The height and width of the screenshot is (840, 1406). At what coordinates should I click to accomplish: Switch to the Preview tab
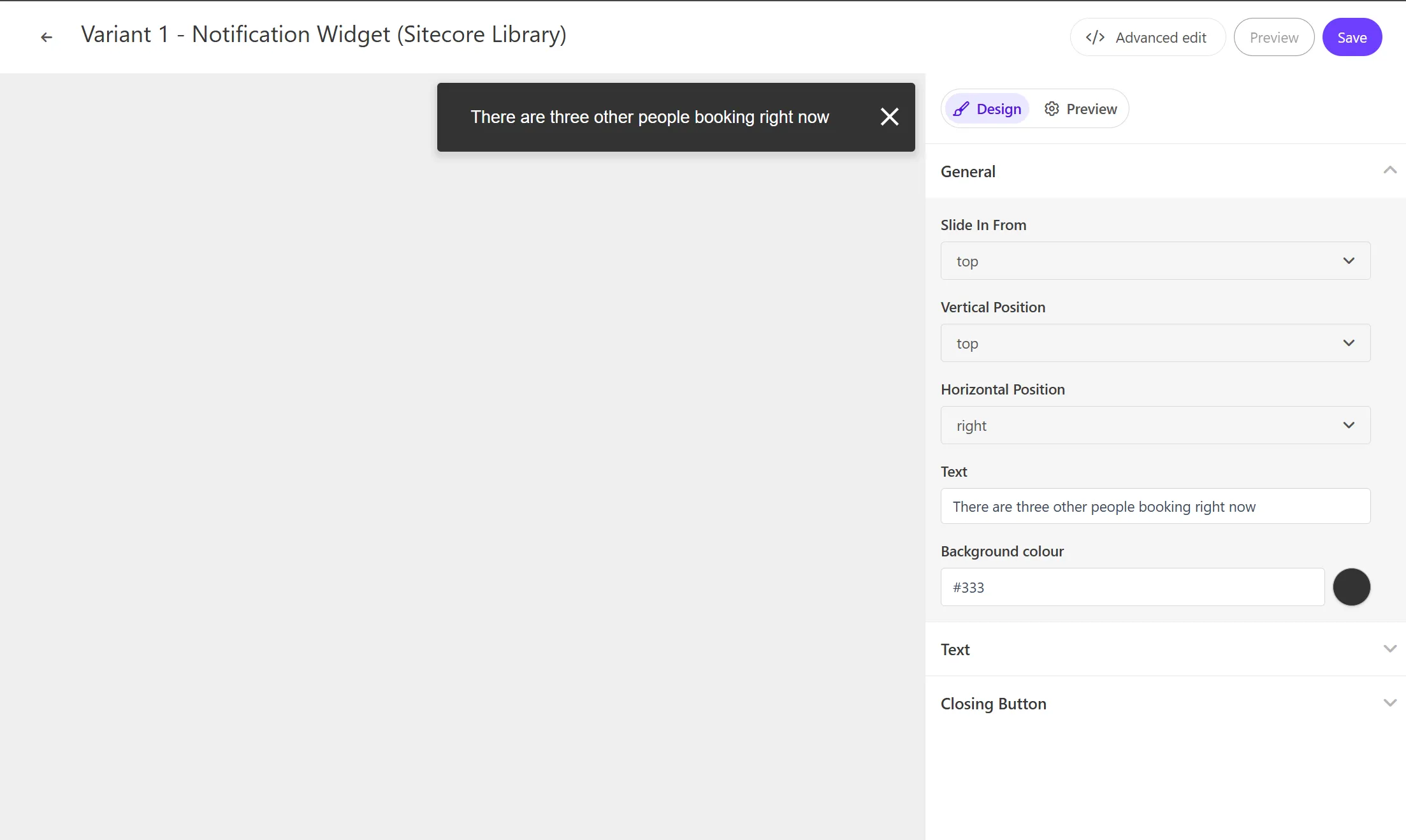1080,108
